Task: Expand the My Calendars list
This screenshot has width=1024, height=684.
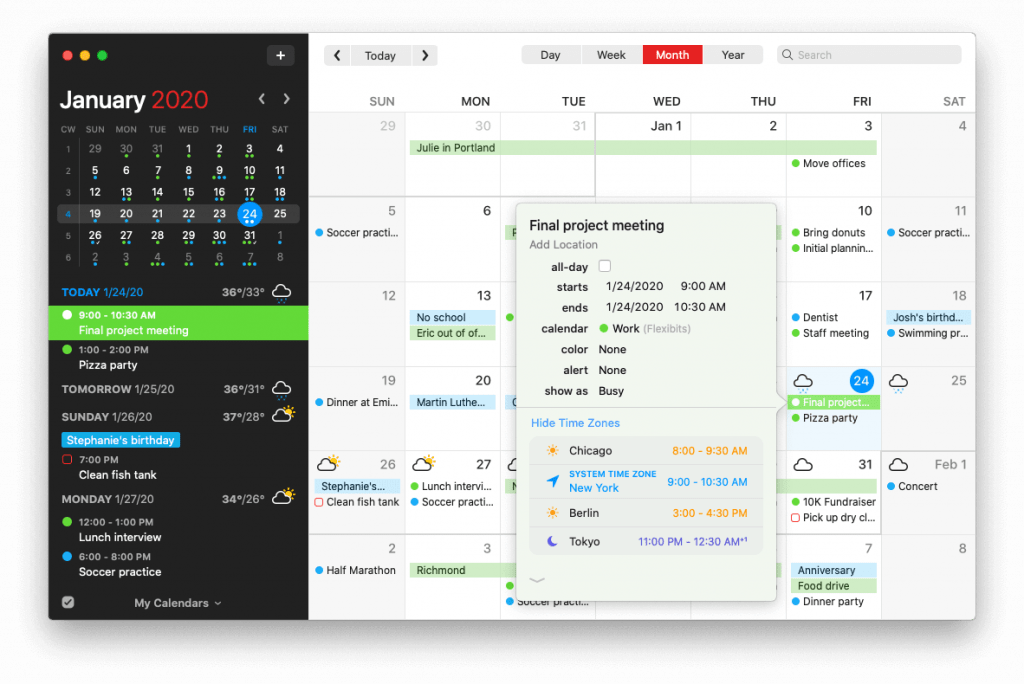Action: (217, 603)
